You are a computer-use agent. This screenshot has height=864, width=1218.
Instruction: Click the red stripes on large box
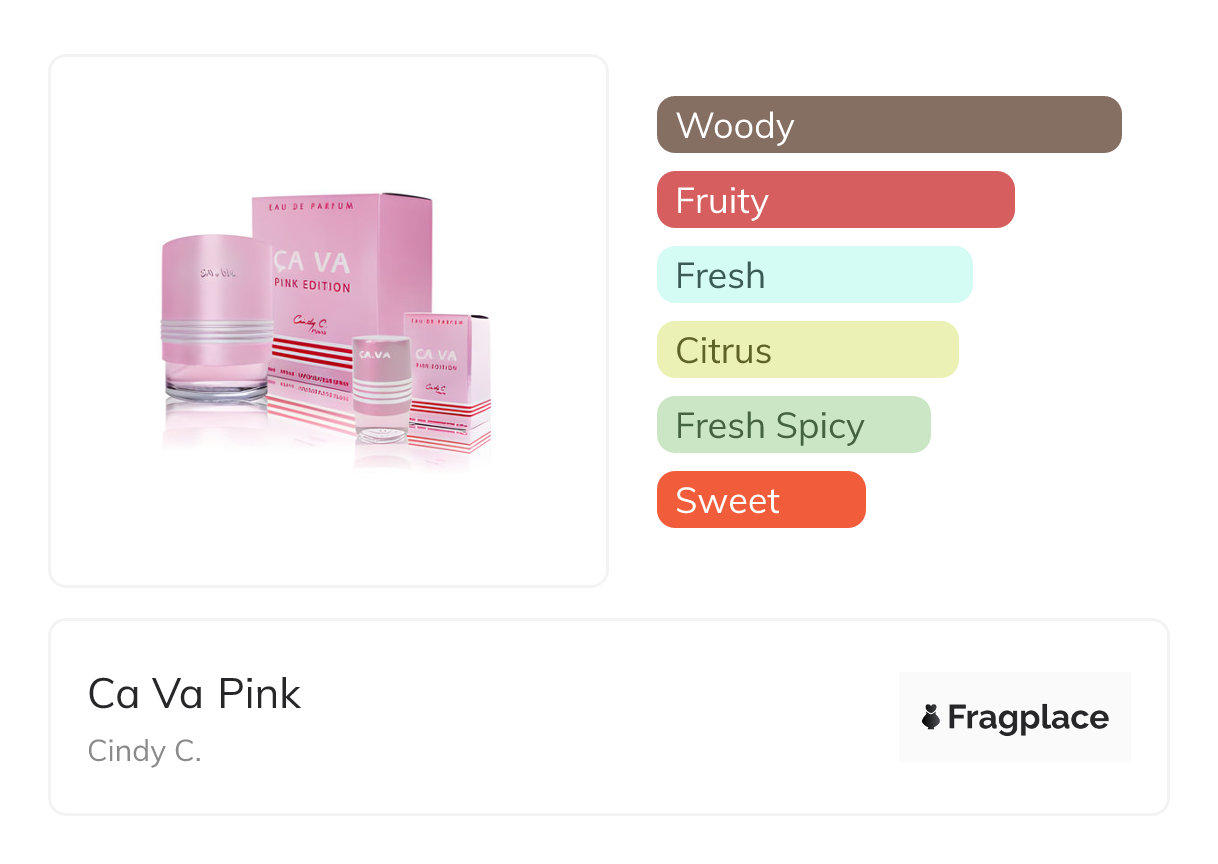310,350
